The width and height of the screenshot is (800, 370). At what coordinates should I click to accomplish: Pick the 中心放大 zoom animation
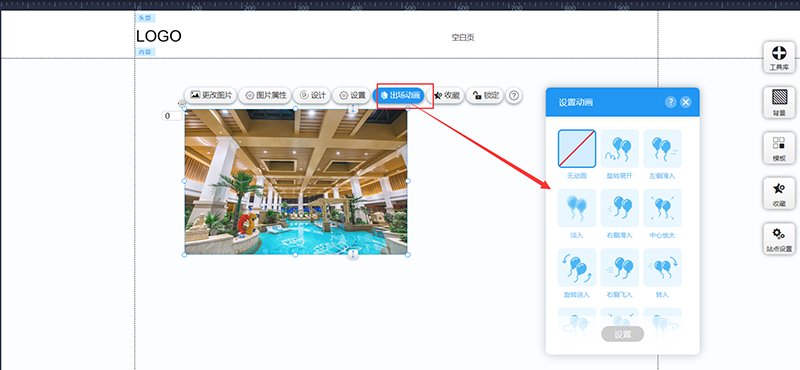[x=662, y=208]
